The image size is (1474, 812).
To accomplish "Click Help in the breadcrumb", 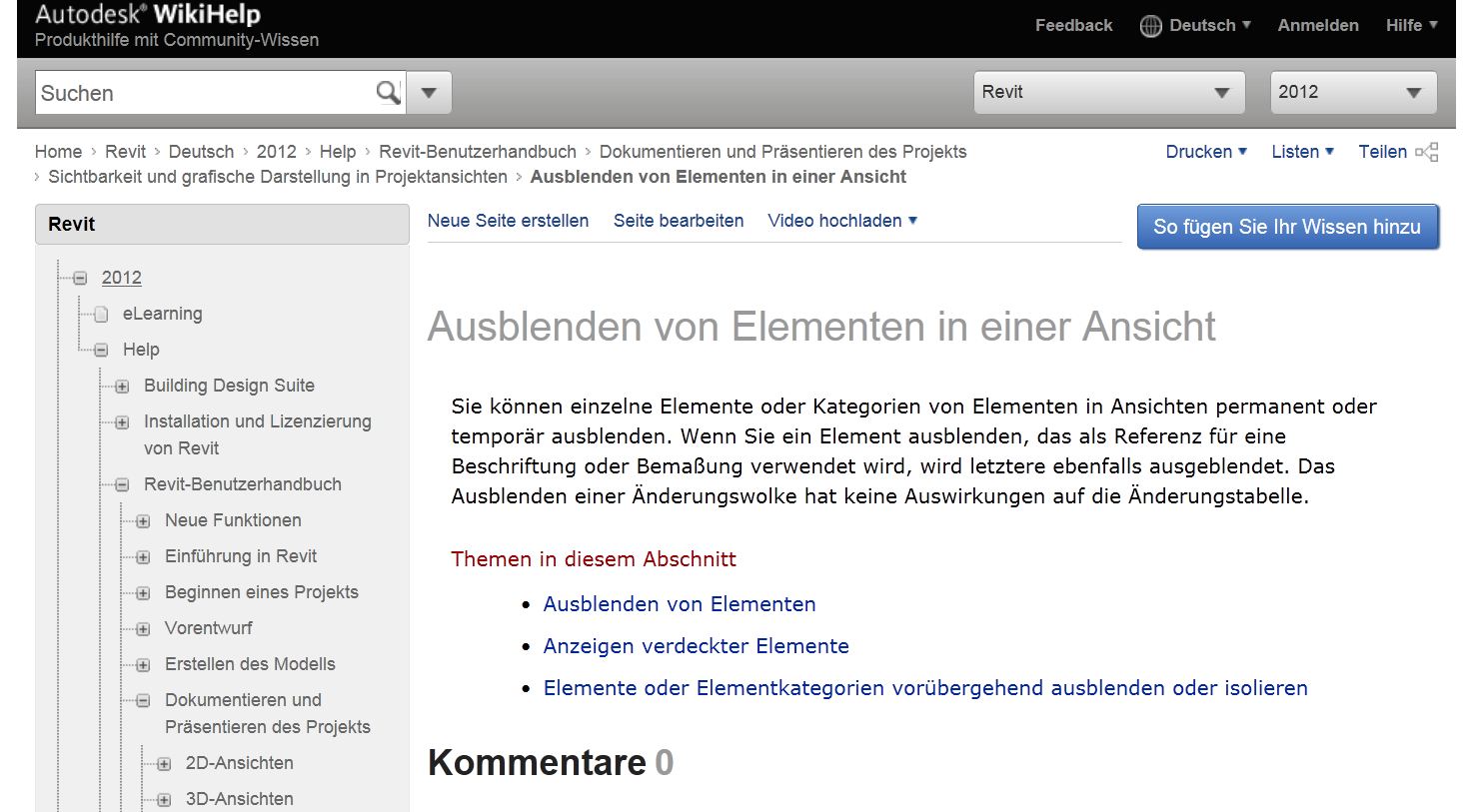I will pyautogui.click(x=338, y=152).
